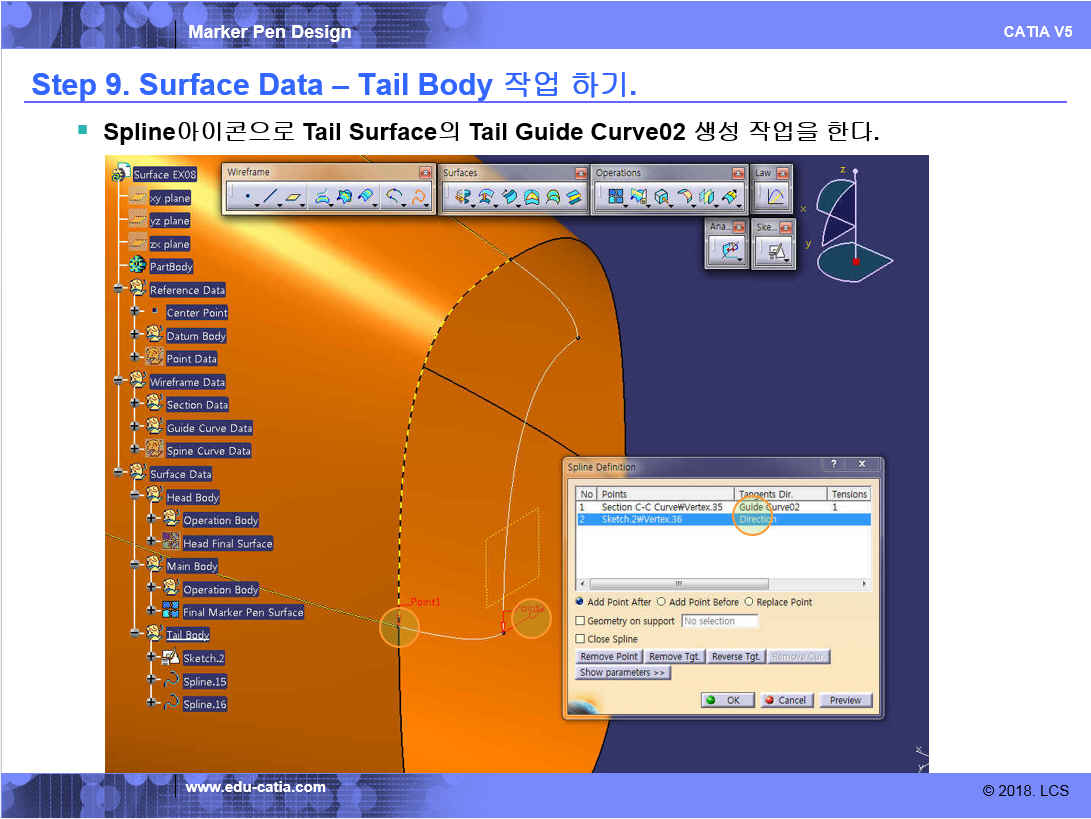The width and height of the screenshot is (1091, 819).
Task: Select the Replace Point radio button
Action: (751, 602)
